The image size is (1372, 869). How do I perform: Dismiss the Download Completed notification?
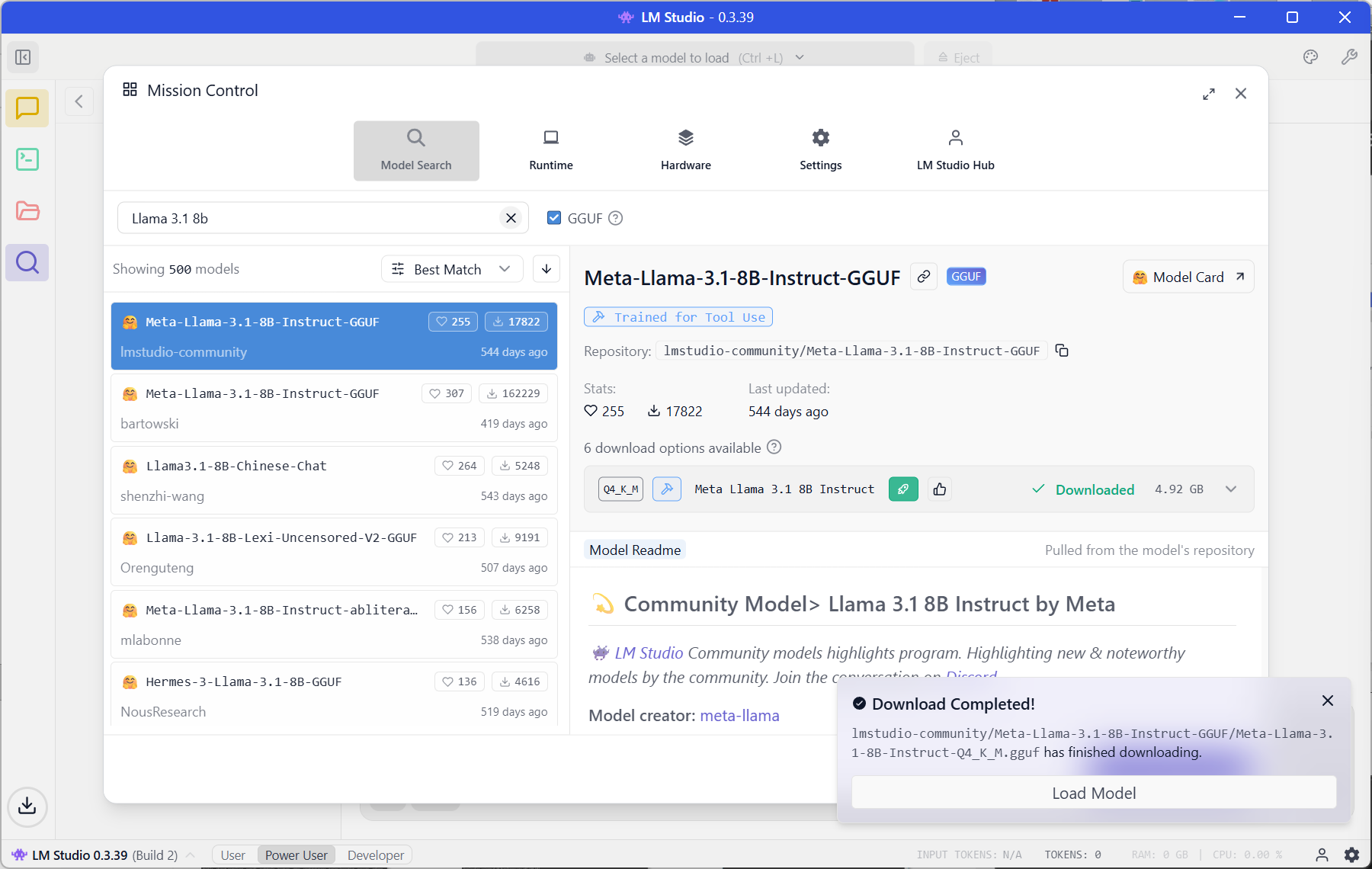[x=1328, y=701]
